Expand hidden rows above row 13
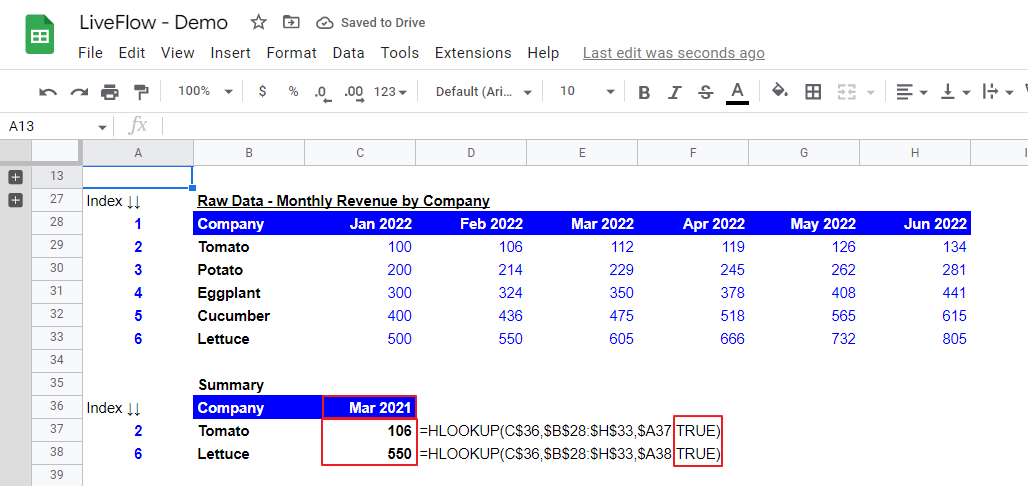This screenshot has height=486, width=1028. click(16, 176)
